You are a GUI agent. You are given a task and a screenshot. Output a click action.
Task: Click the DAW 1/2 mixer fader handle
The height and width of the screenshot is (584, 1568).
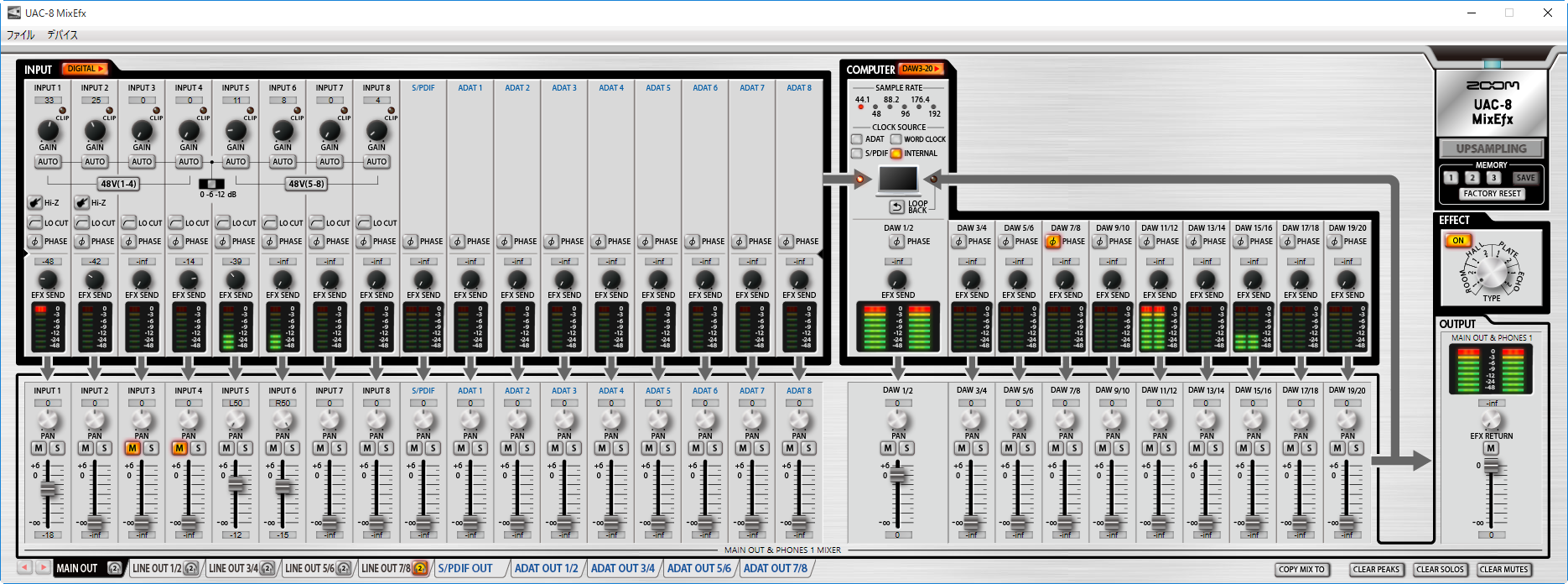(897, 475)
